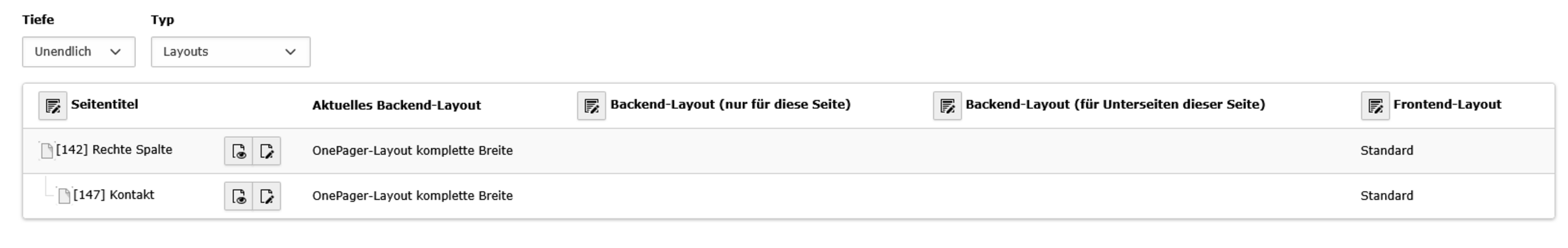Click the Standard value in Rechte Spalte row
The height and width of the screenshot is (248, 1568).
click(1387, 151)
